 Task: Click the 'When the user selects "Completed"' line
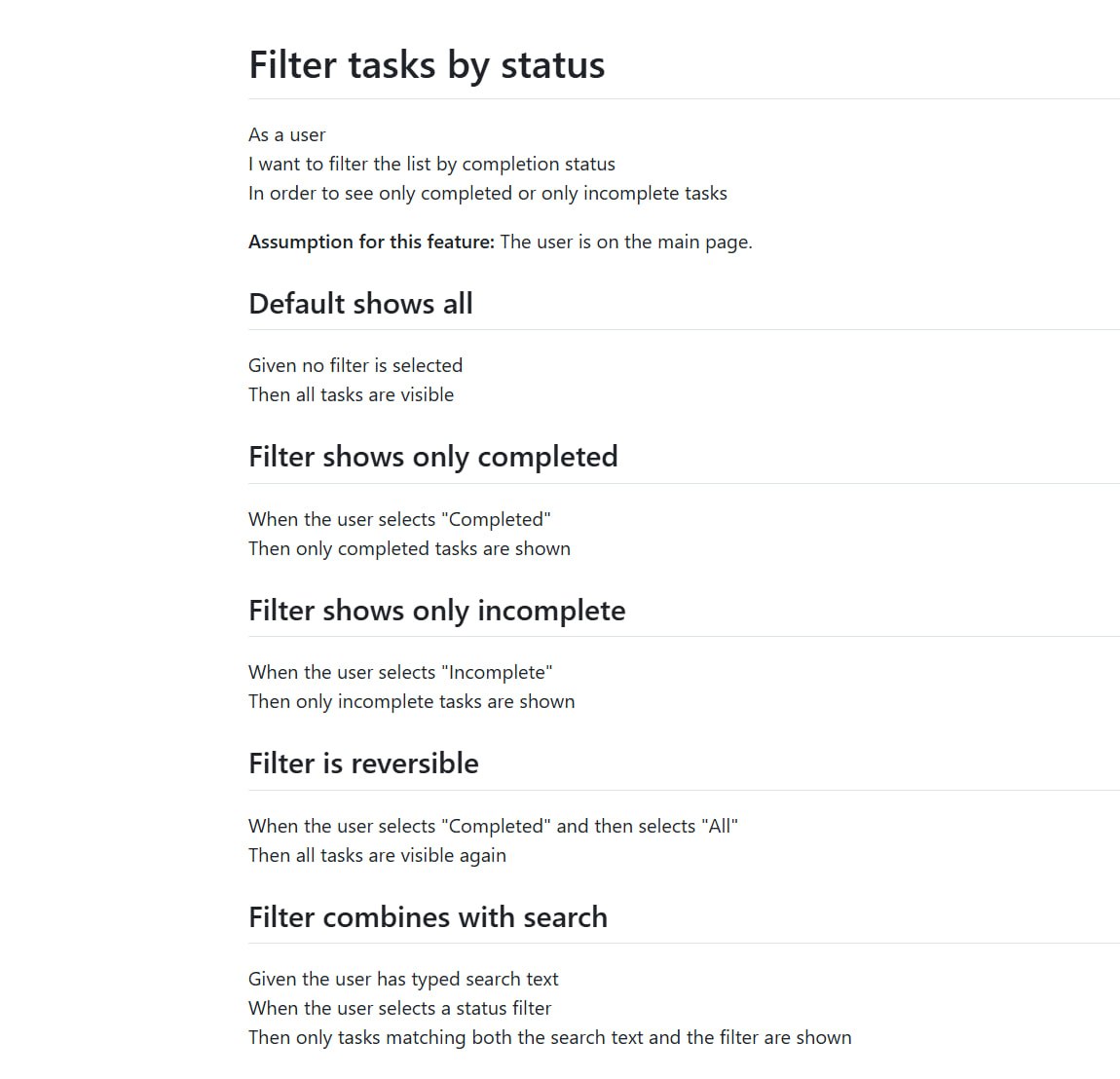[399, 520]
